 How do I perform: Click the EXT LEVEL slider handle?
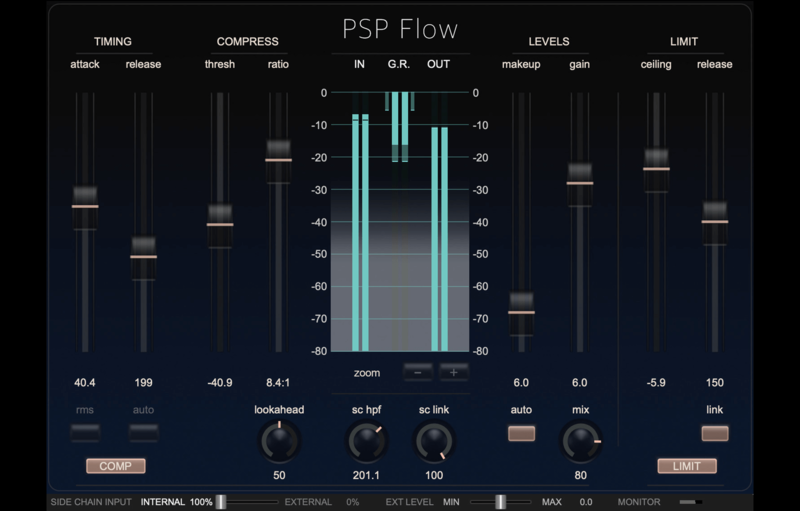(x=501, y=502)
